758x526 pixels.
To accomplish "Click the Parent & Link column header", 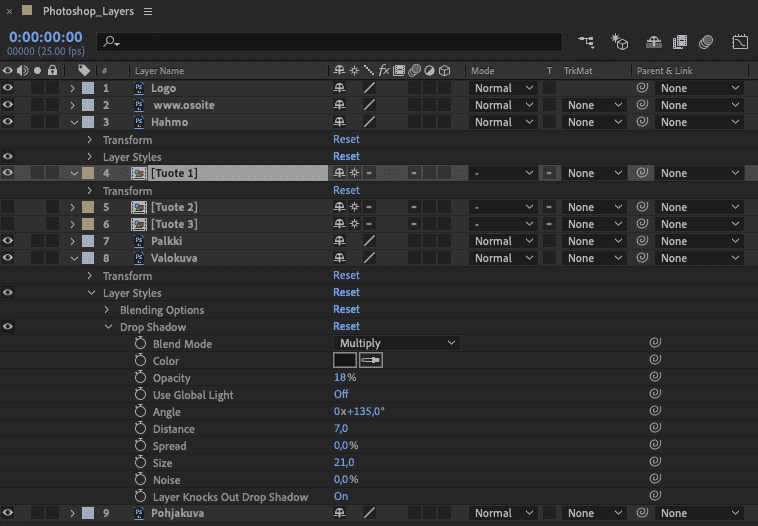I will pos(665,71).
